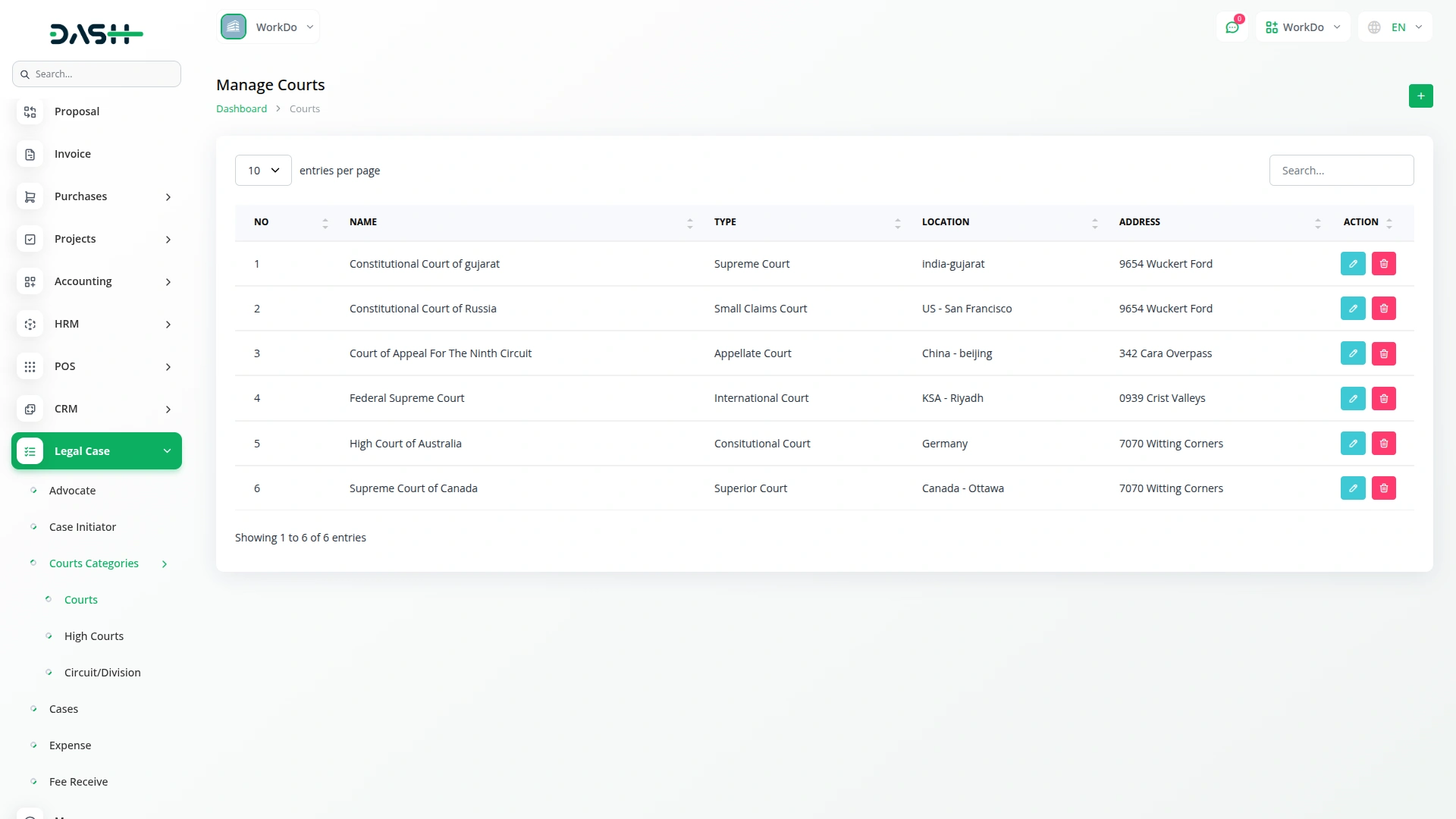This screenshot has height=819, width=1456.
Task: Expand the Accounting sidebar menu
Action: (x=97, y=281)
